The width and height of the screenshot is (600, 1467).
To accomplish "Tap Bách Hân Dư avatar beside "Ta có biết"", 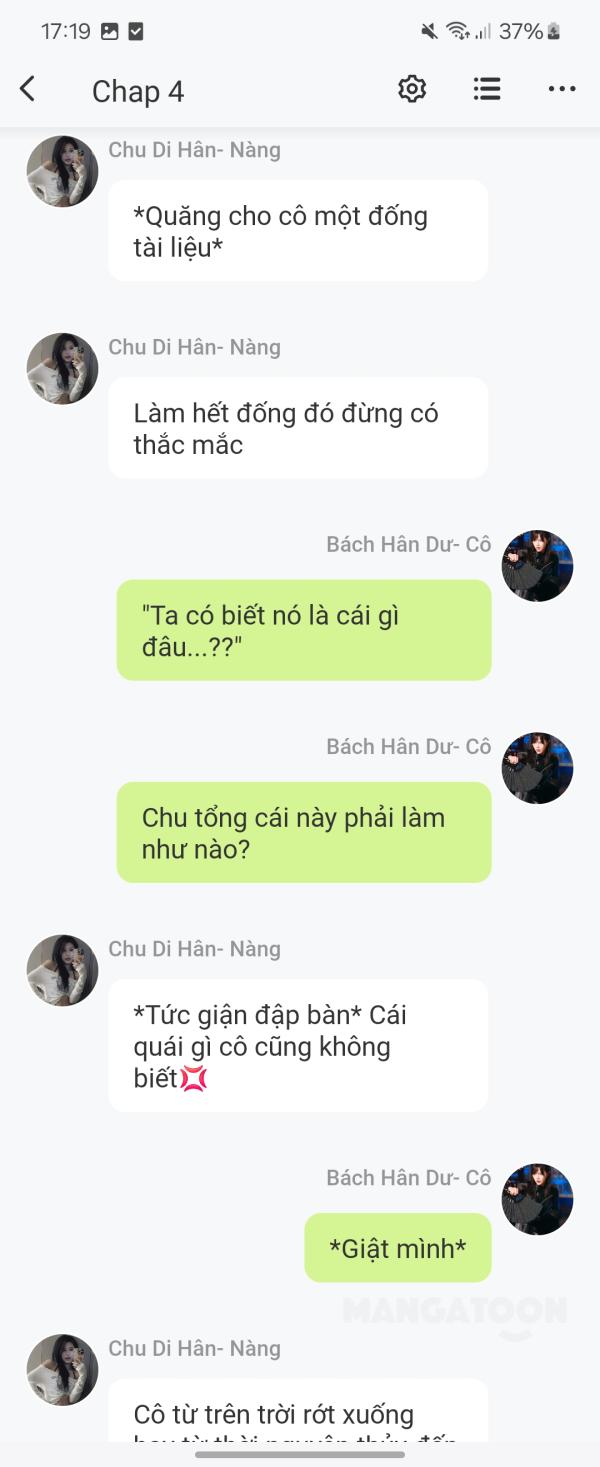I will coord(537,566).
